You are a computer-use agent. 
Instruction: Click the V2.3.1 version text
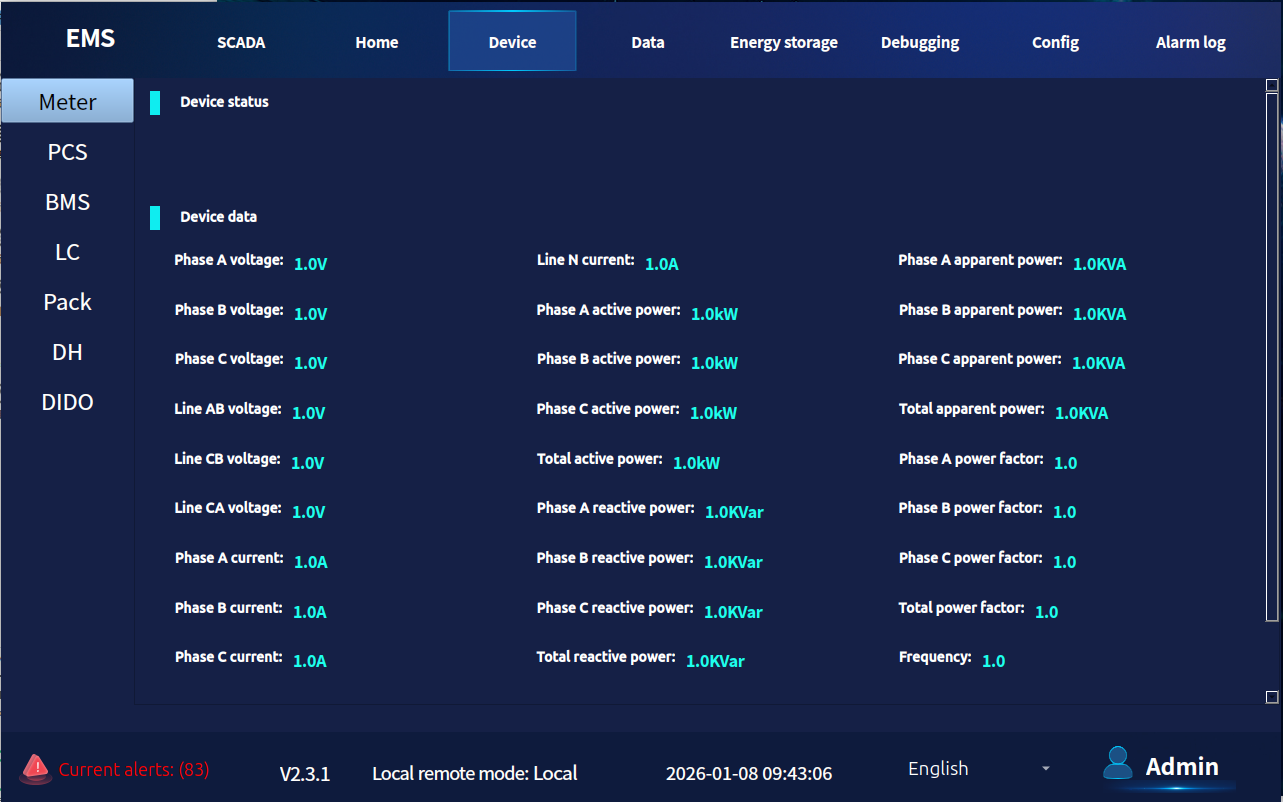[x=305, y=774]
